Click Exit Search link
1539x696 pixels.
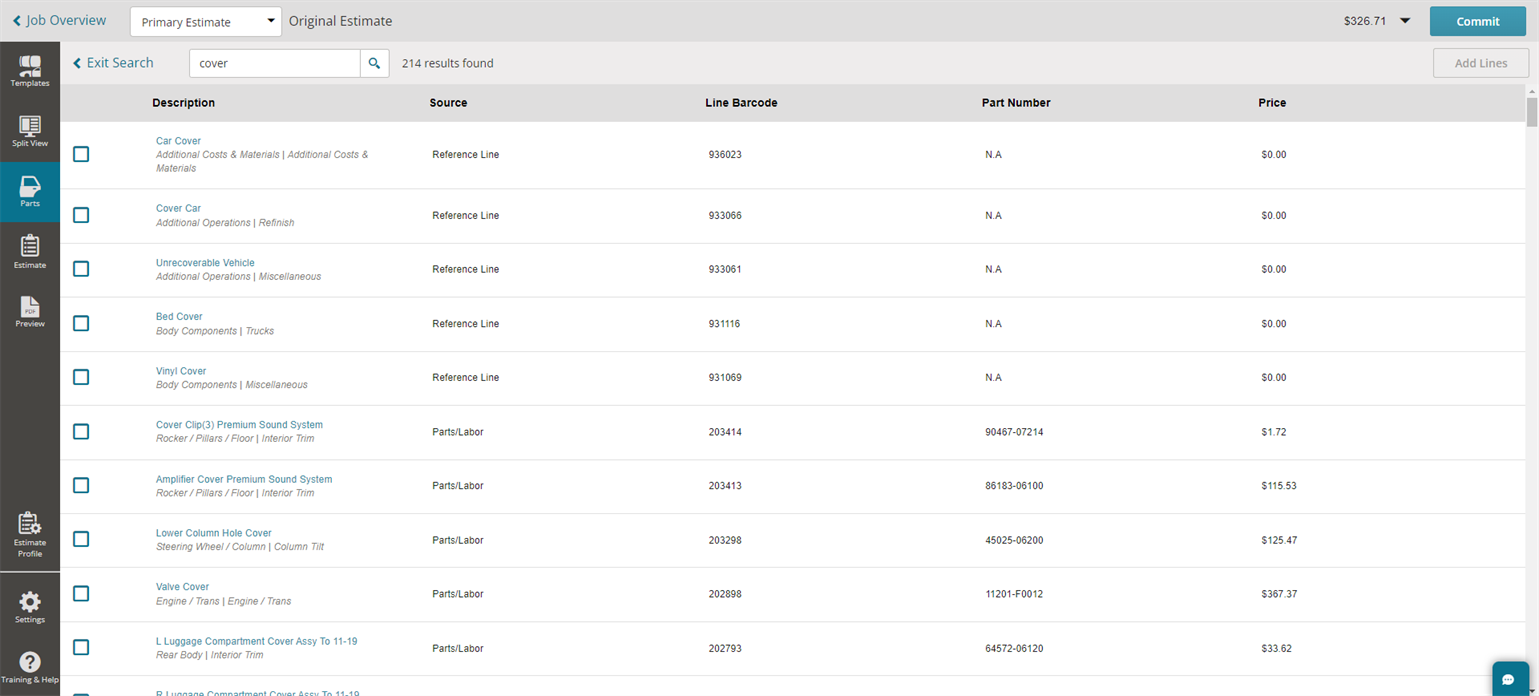click(113, 63)
